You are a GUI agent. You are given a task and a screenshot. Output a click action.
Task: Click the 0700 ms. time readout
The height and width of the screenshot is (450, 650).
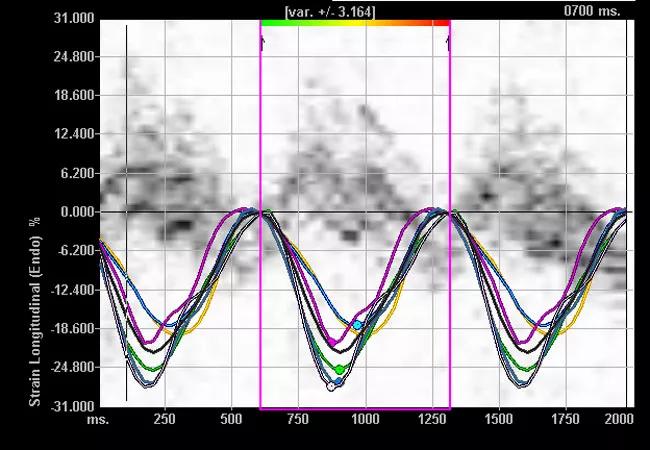591,10
